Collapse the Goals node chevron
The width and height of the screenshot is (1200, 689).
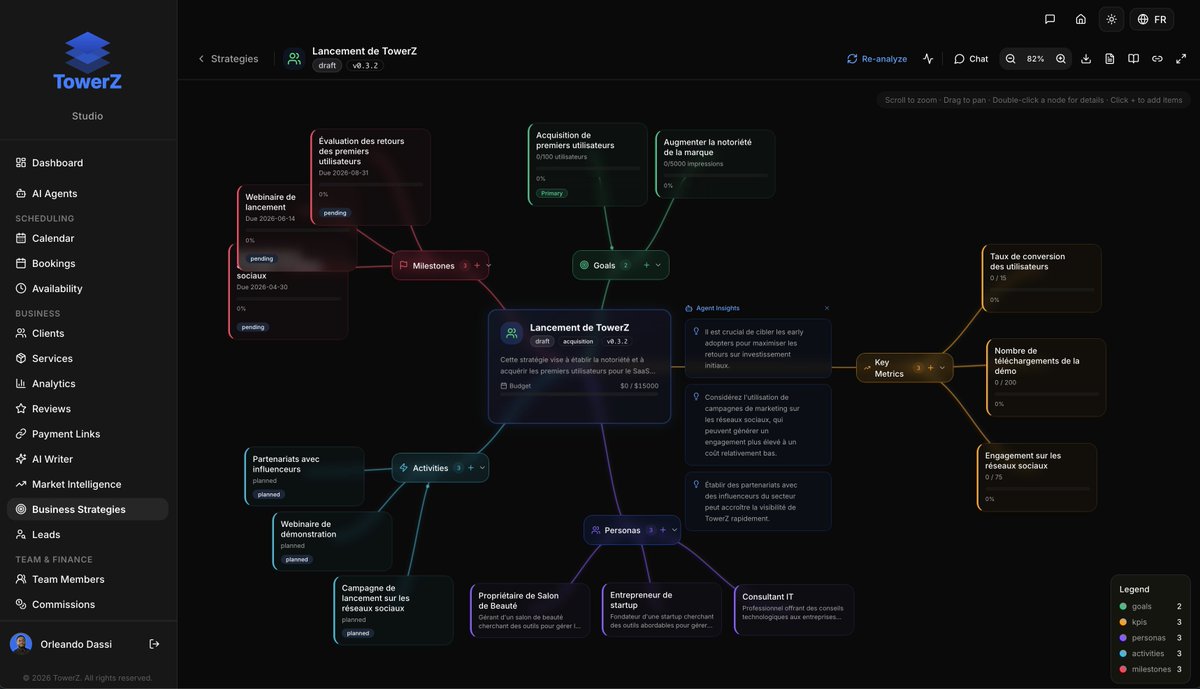click(x=659, y=265)
